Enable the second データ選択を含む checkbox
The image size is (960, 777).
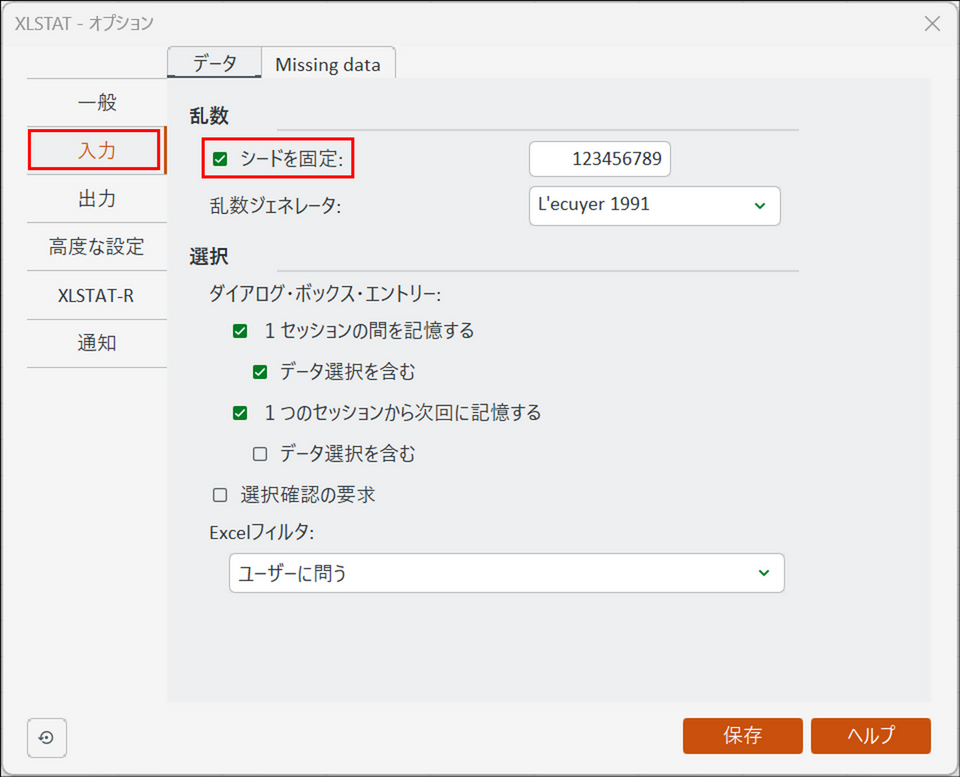tap(260, 454)
